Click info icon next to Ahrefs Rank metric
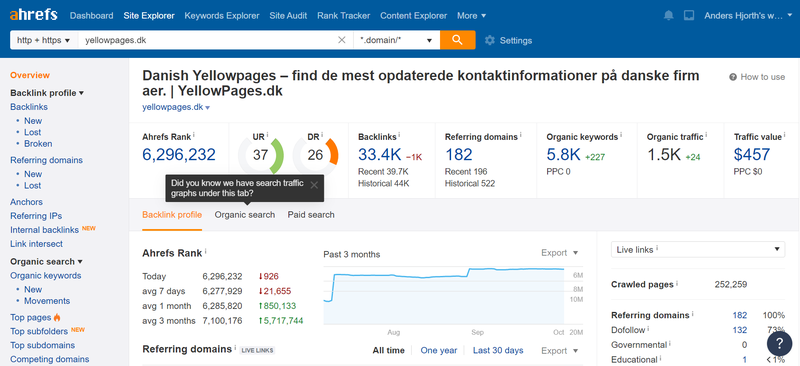This screenshot has height=366, width=800. 194,135
